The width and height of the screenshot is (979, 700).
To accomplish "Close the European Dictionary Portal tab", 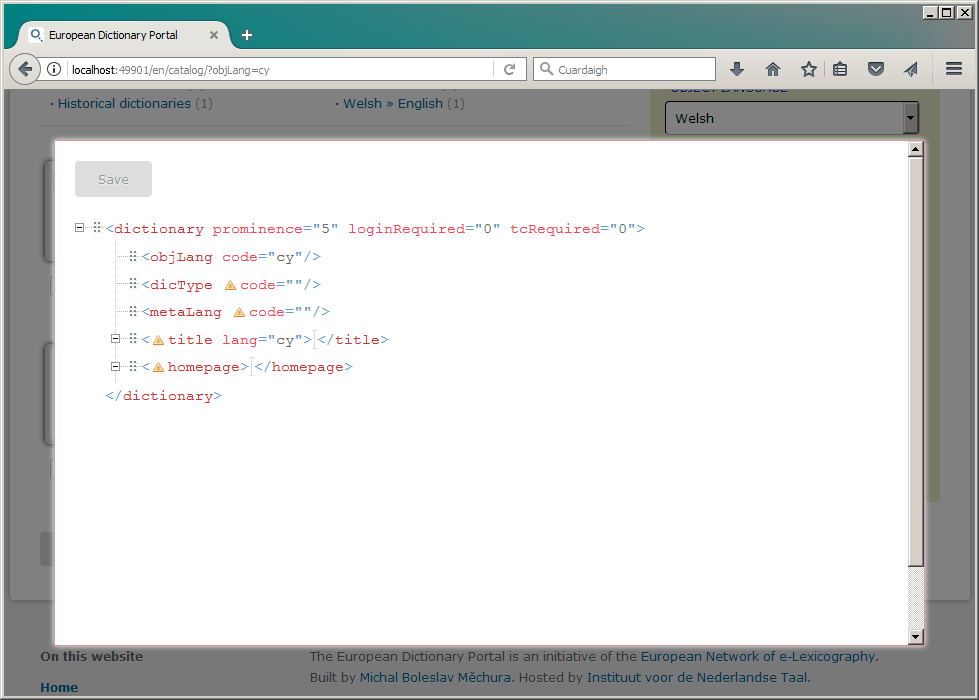I will pyautogui.click(x=214, y=35).
